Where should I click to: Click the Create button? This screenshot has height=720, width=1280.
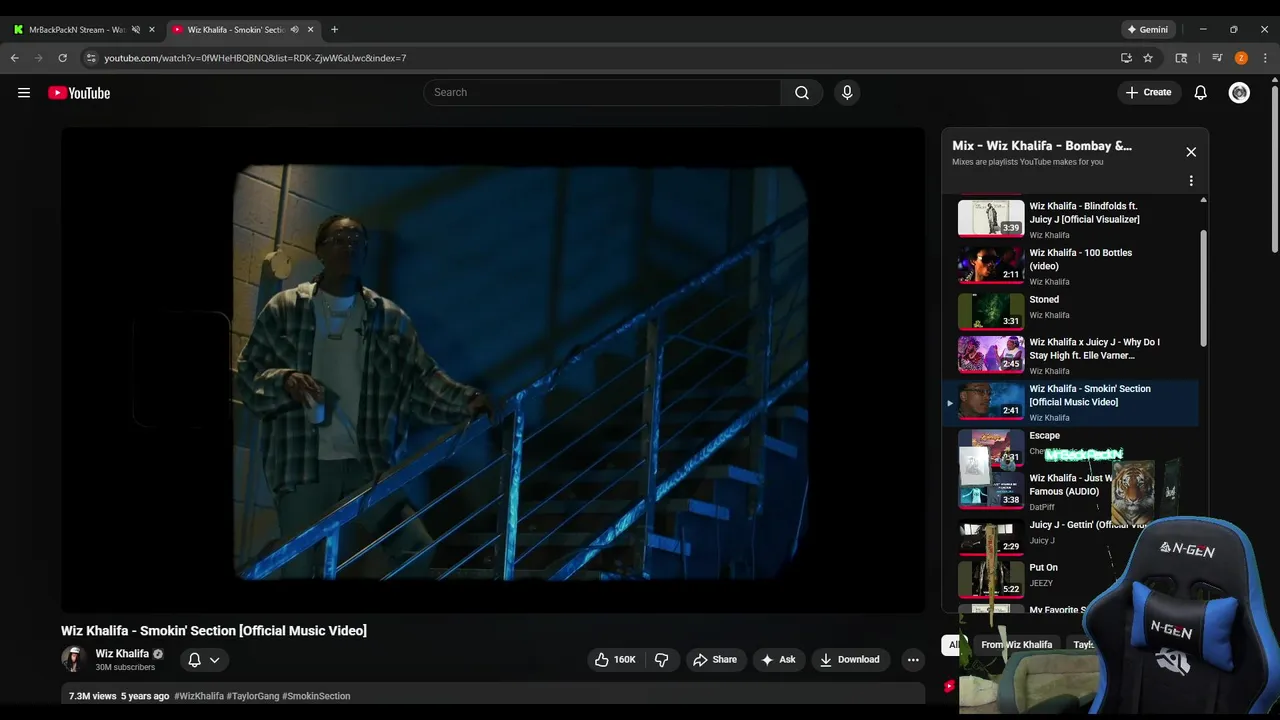coord(1148,93)
